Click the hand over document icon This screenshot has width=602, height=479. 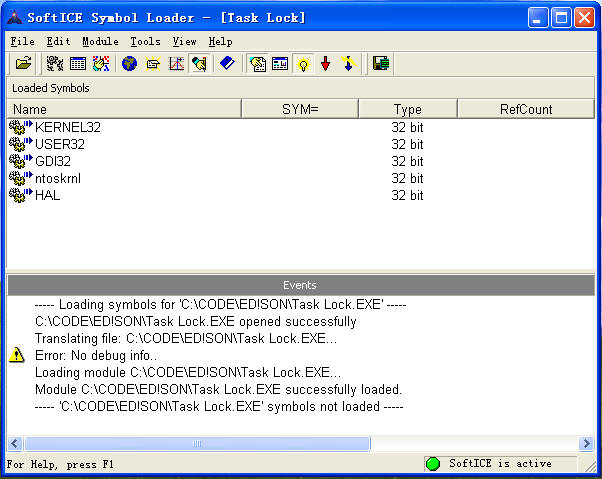(258, 63)
